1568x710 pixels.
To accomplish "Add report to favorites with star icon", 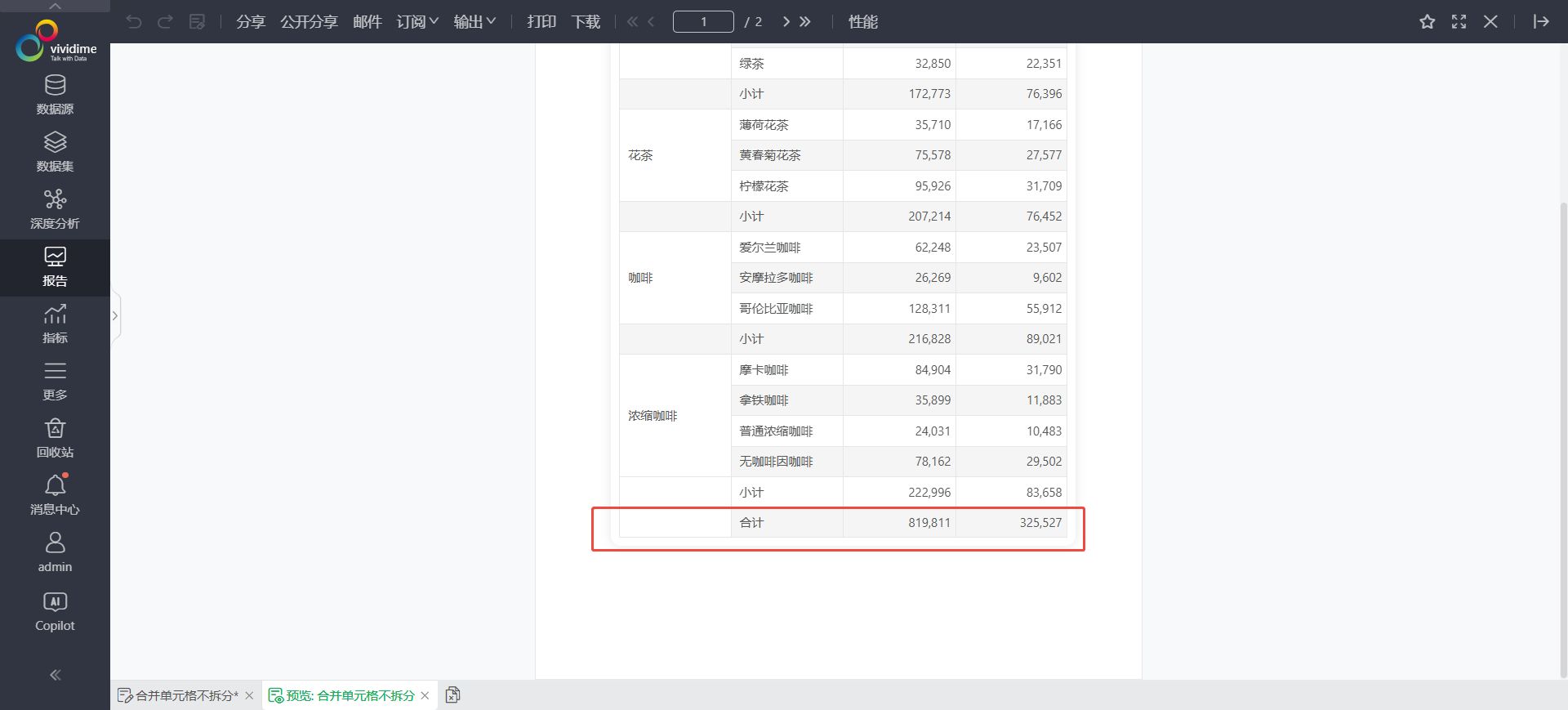I will click(1427, 22).
